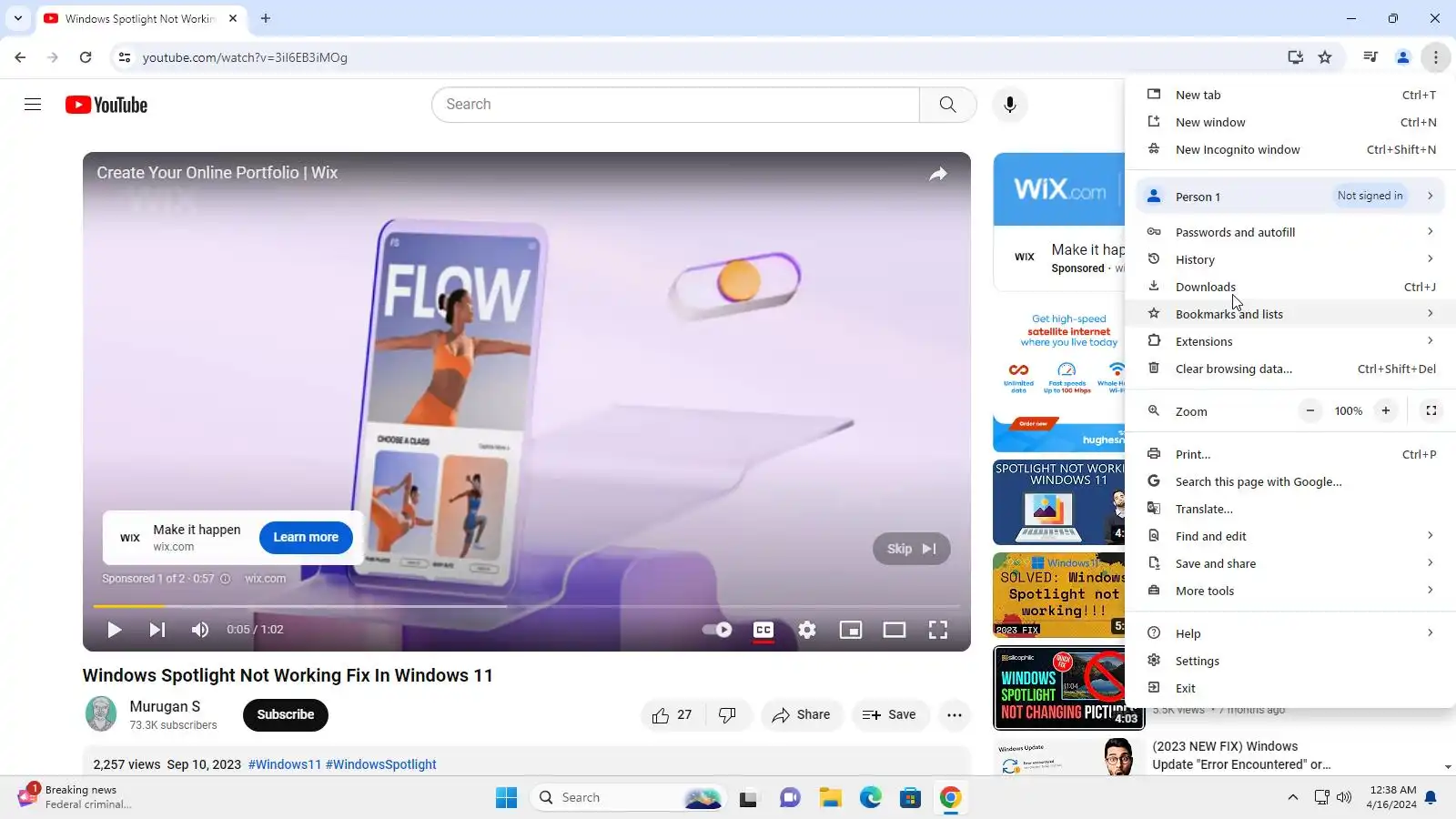Bookmark this tab star icon

[x=1325, y=57]
